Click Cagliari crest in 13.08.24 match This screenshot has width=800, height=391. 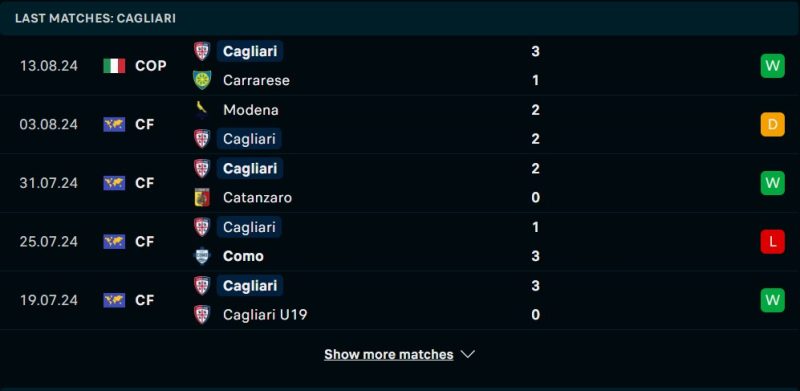pos(202,51)
